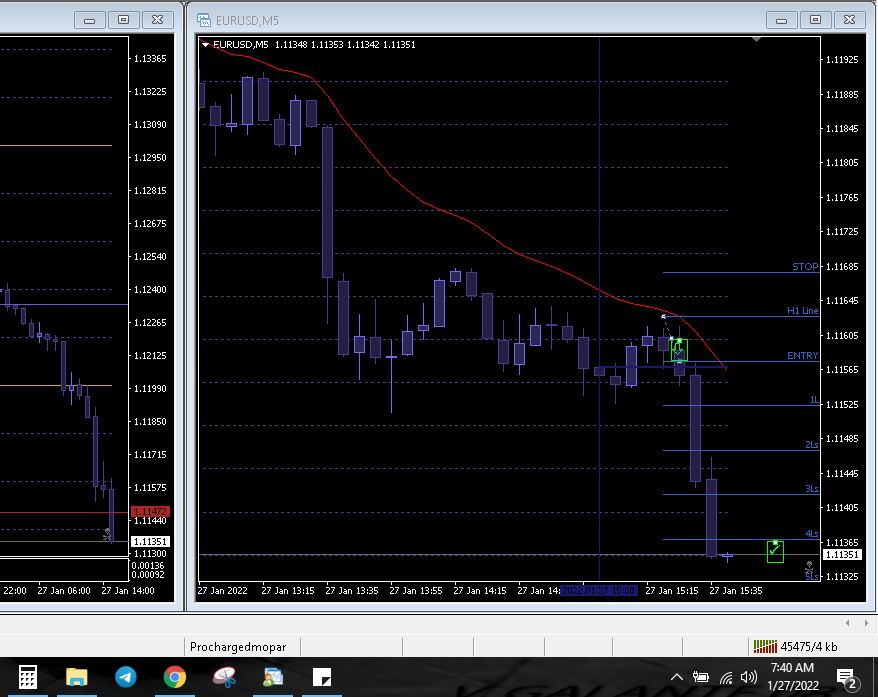Click the white 1.11351 price tag in left chart
Screen dimensions: 878x697
(x=150, y=541)
